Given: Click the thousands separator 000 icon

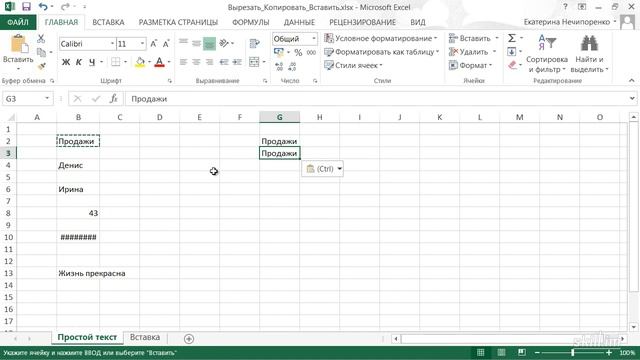Looking at the screenshot, I should click(311, 53).
